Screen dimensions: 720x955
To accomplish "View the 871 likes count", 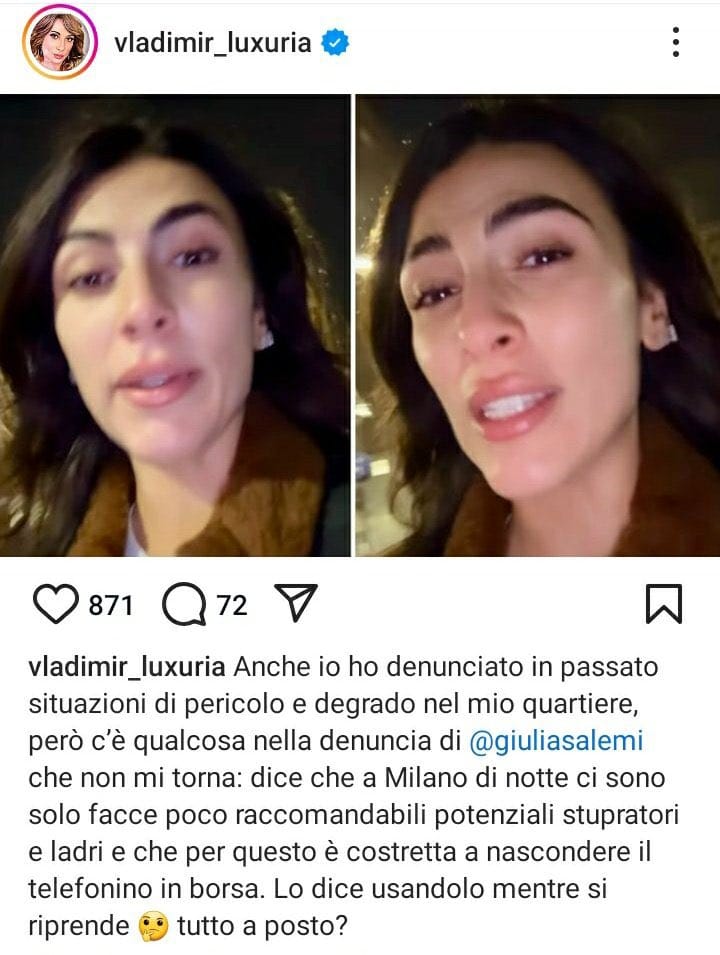I will click(x=111, y=605).
